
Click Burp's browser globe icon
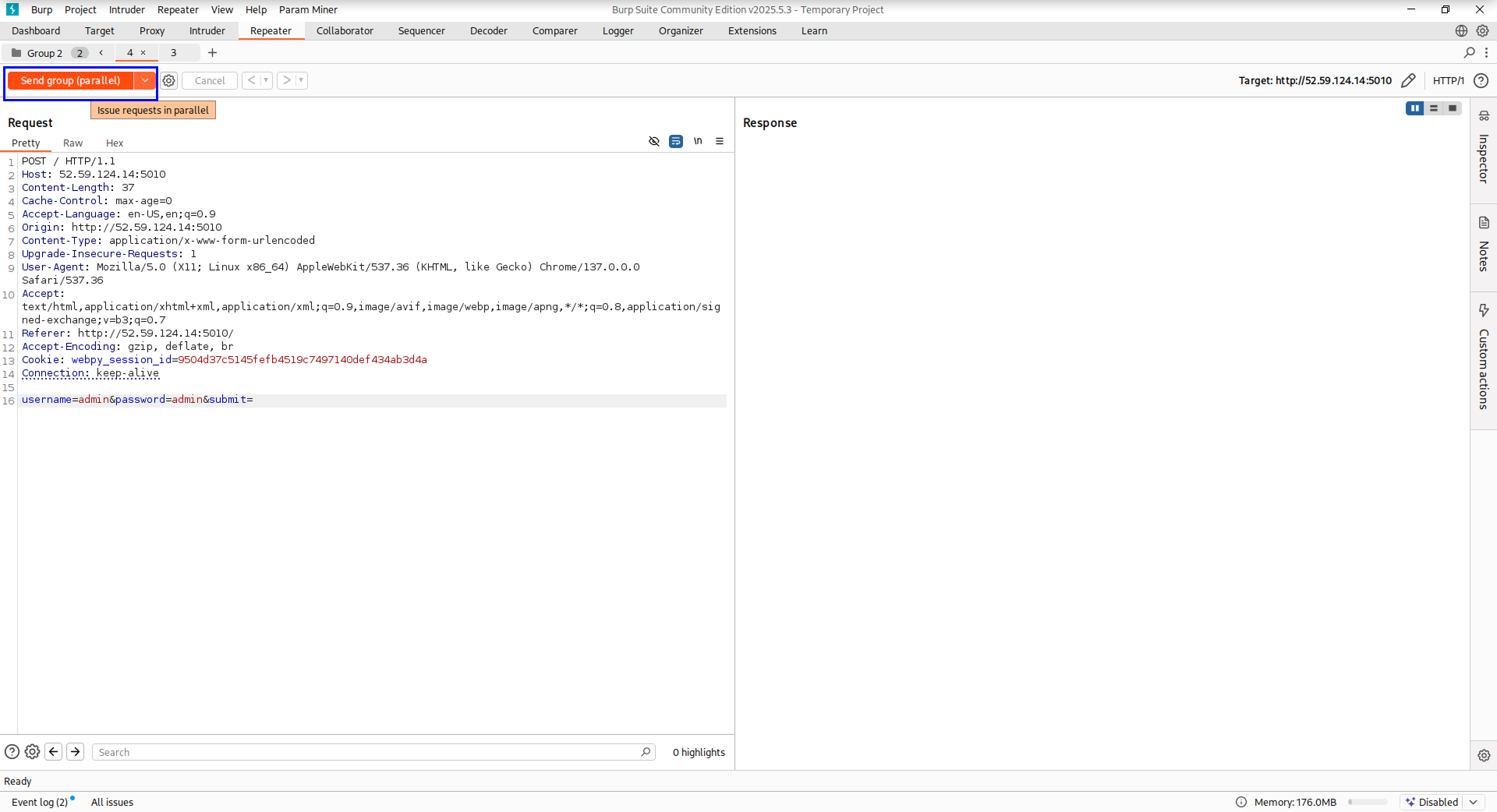click(x=1461, y=31)
